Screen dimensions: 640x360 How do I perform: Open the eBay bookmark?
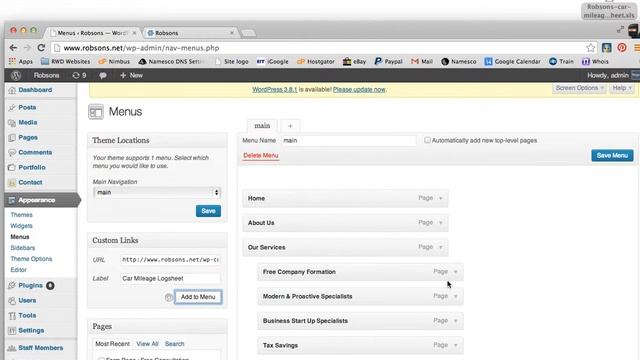tap(354, 61)
